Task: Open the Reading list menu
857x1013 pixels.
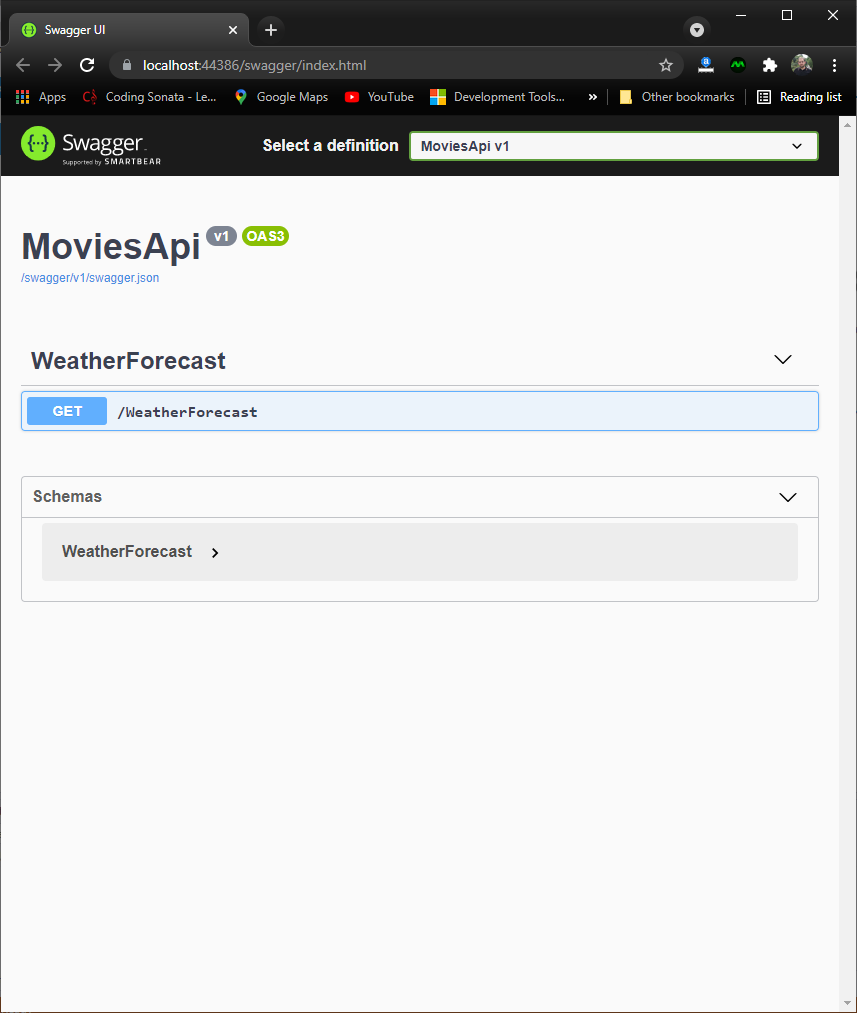Action: pyautogui.click(x=799, y=97)
